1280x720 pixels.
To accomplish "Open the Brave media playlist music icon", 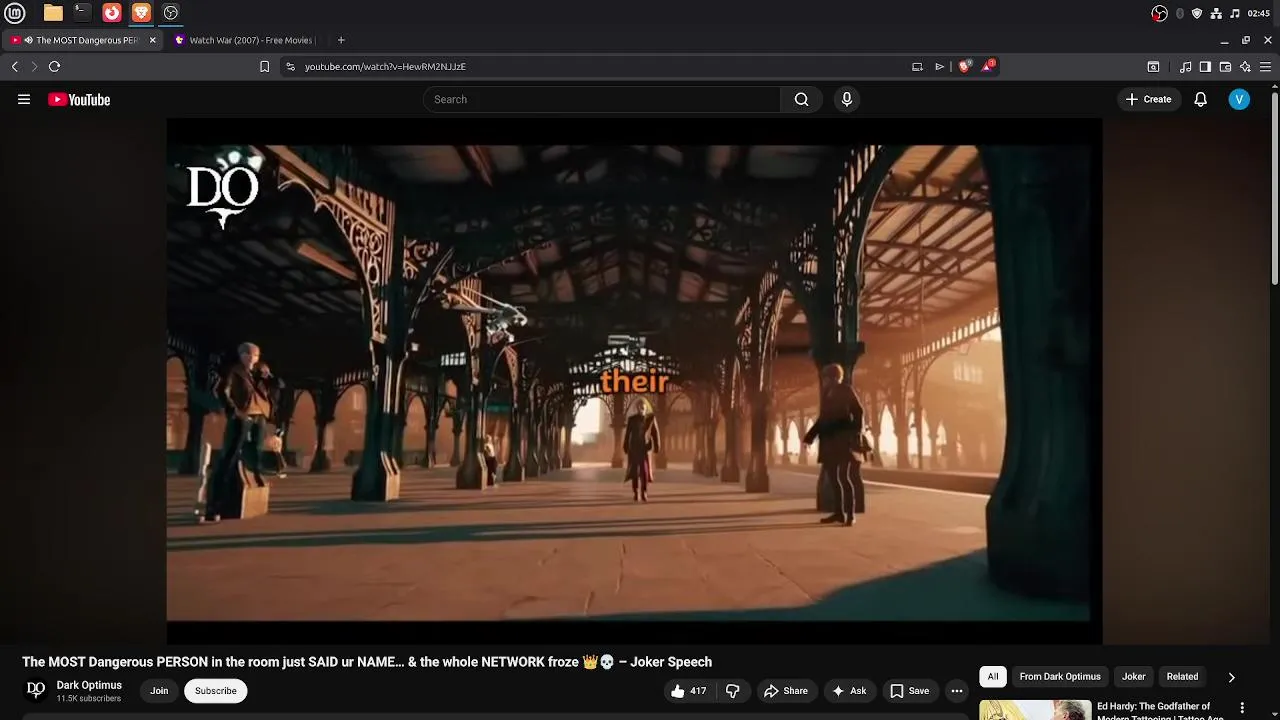I will click(1185, 66).
